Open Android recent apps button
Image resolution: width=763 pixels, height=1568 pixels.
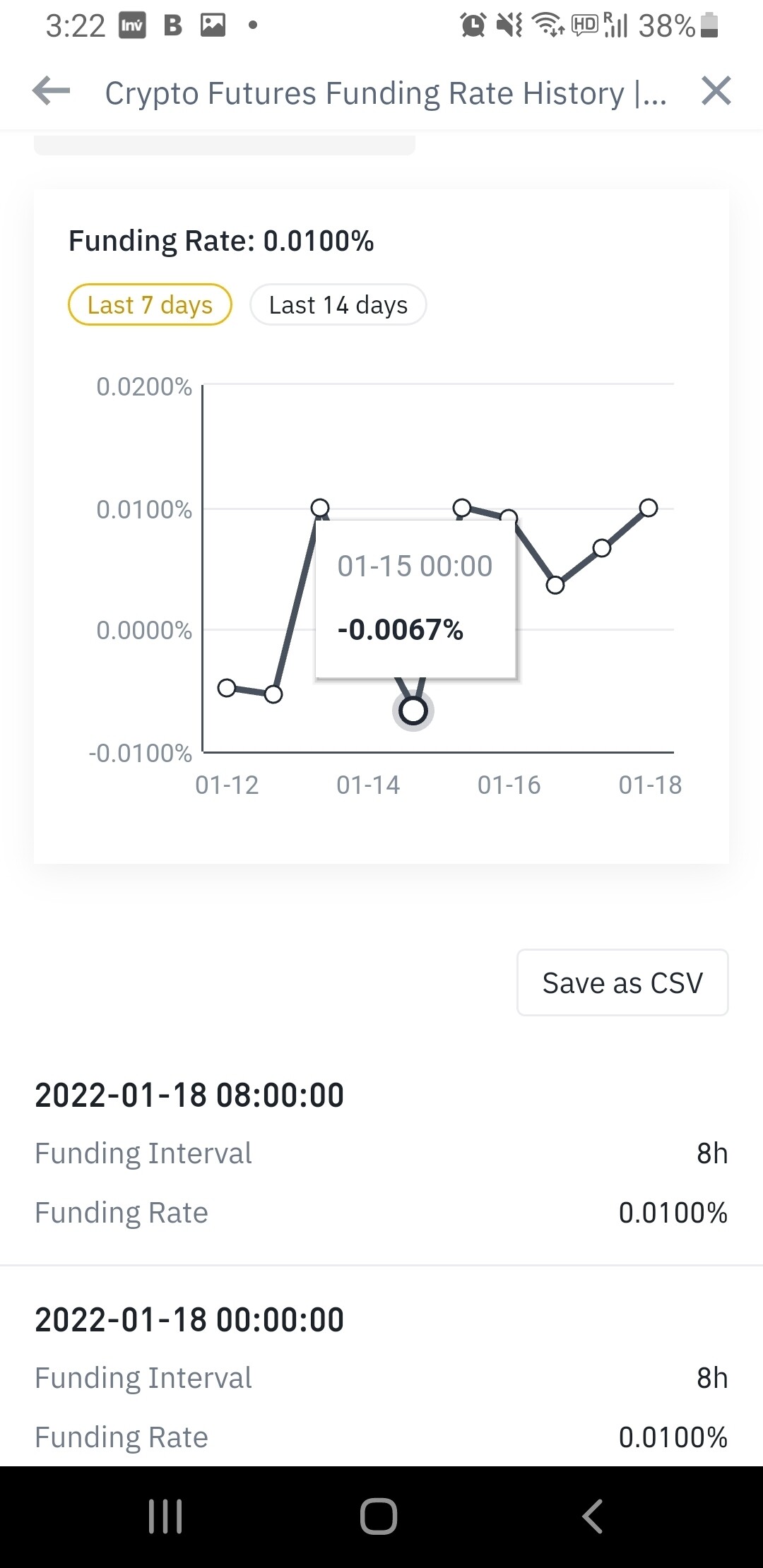166,1516
